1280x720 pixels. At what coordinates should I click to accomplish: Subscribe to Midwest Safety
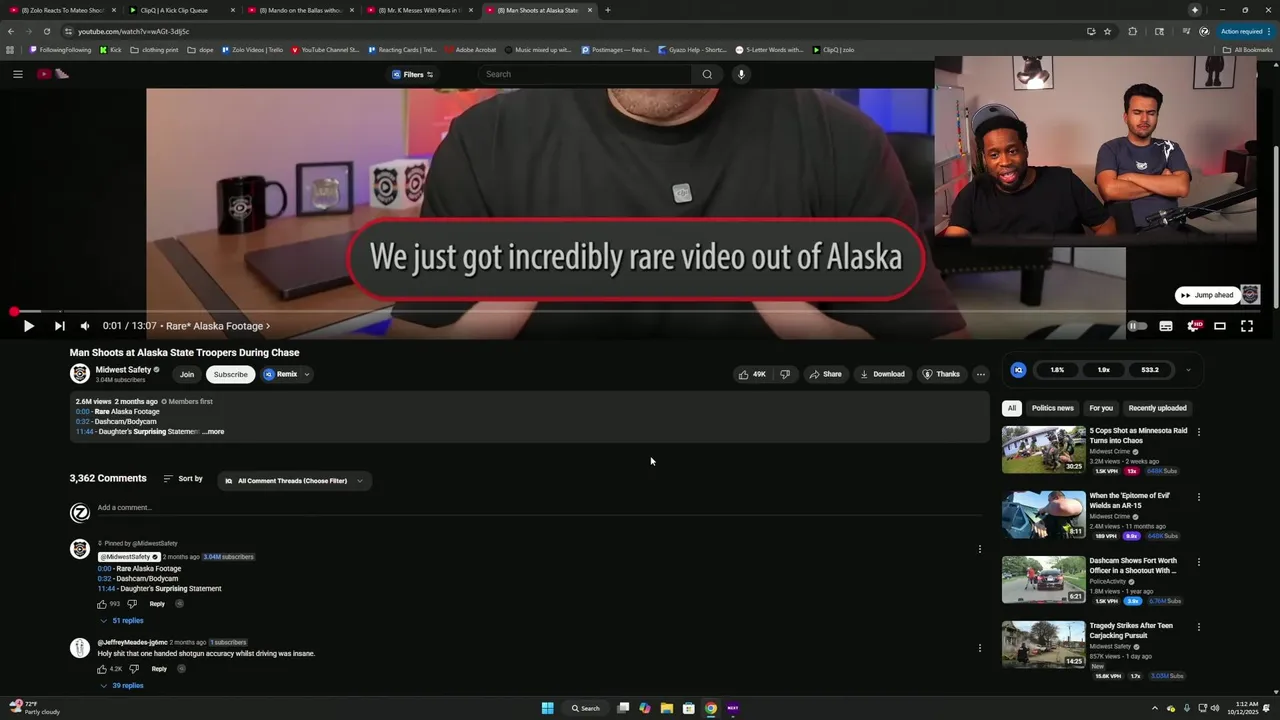pyautogui.click(x=230, y=374)
